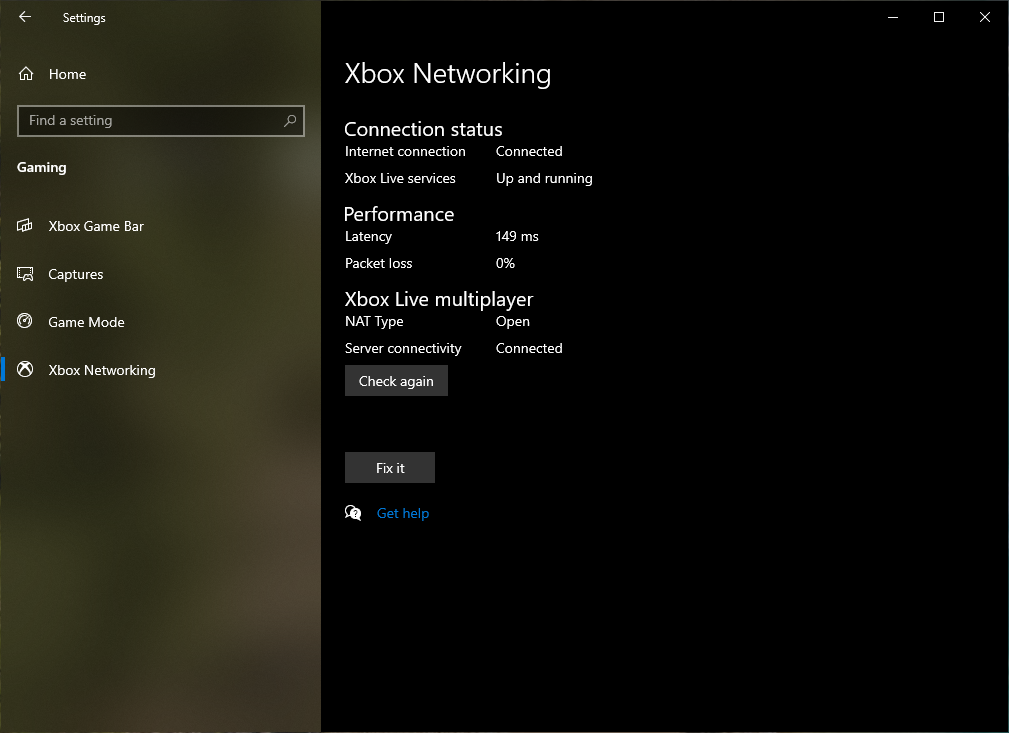Screen dimensions: 1009x733
Task: Open the Xbox Game Bar text label
Action: (x=96, y=226)
